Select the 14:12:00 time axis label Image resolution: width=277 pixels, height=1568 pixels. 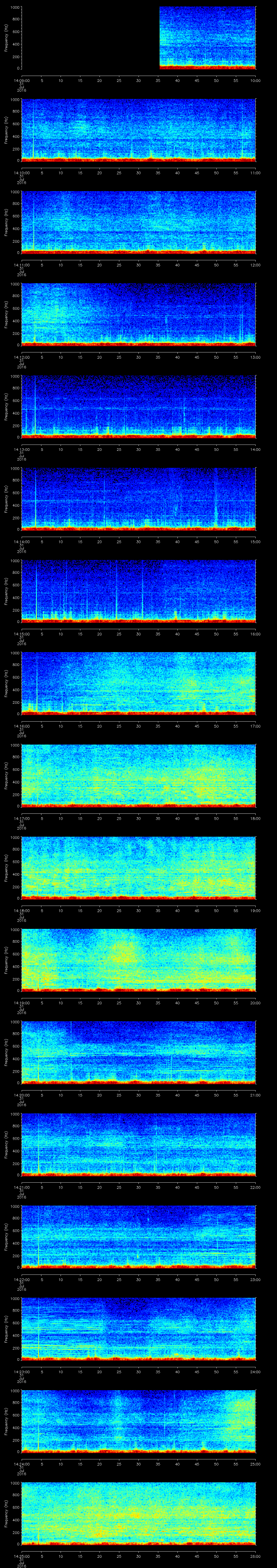point(22,357)
